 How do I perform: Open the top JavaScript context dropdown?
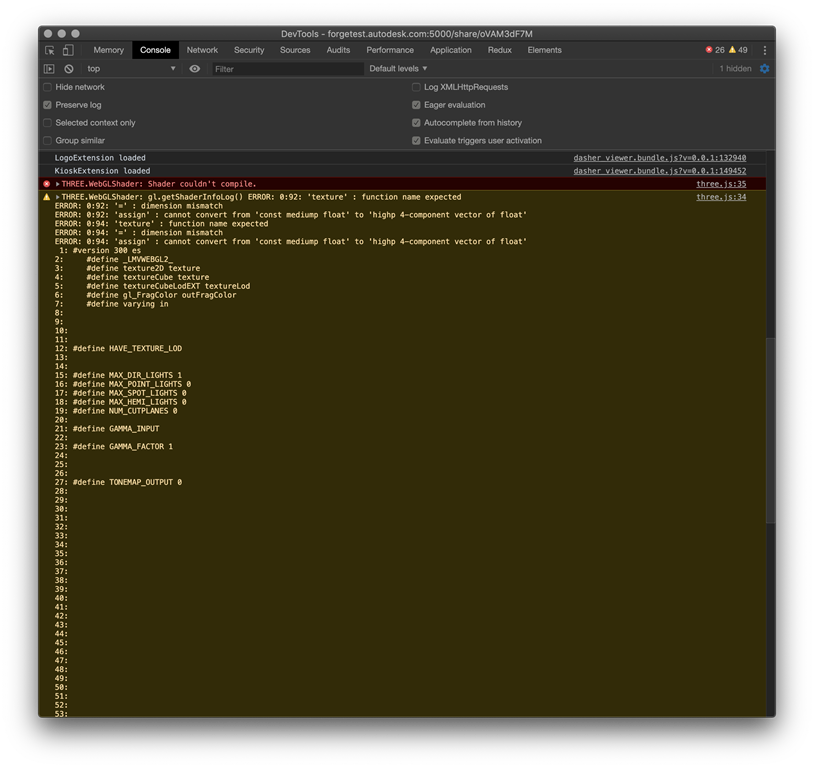tap(130, 69)
